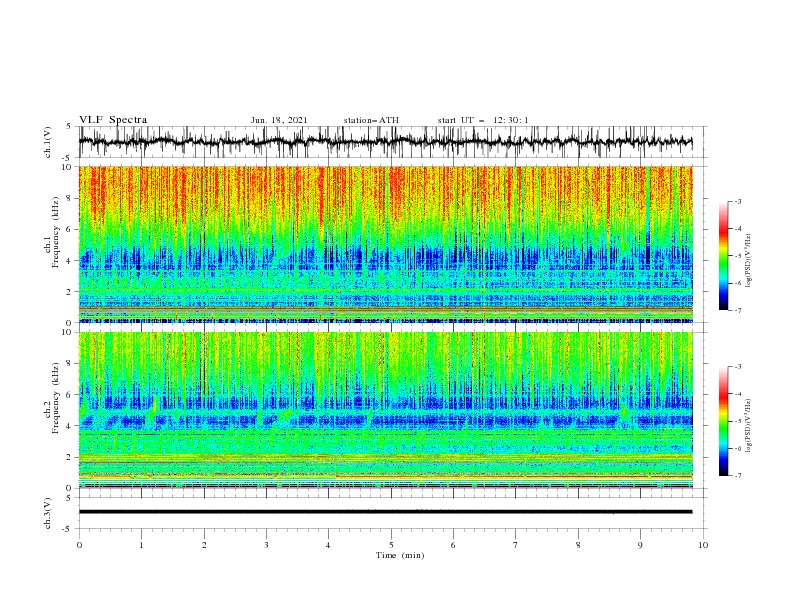Click the ch.1 "Frequency (kHz)" axis label
The image size is (792, 612).
click(x=56, y=230)
